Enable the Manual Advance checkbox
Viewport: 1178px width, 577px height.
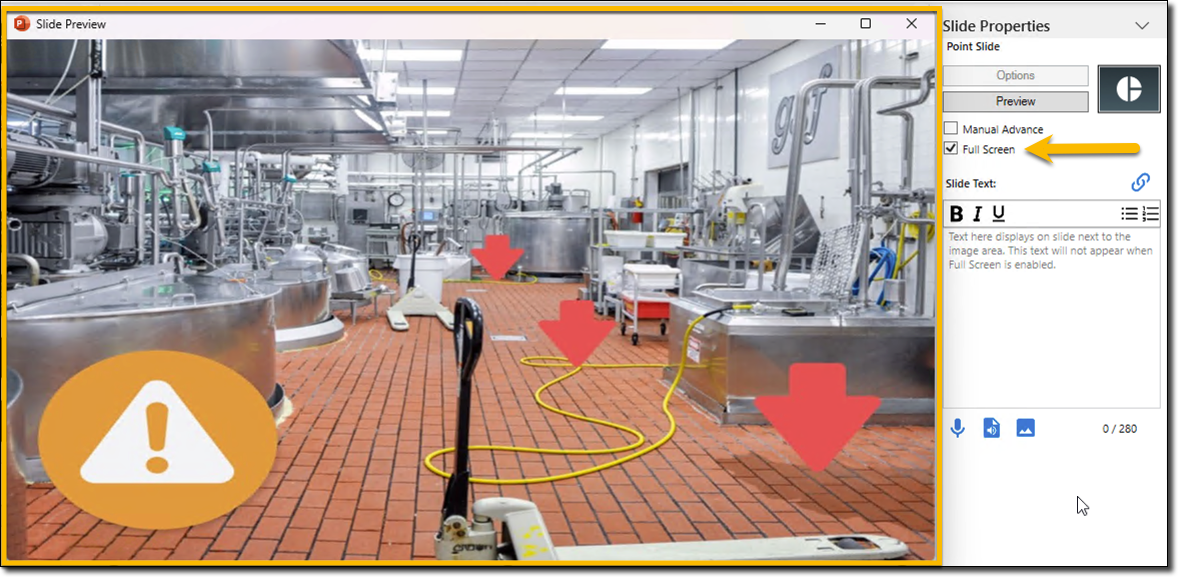coord(951,129)
